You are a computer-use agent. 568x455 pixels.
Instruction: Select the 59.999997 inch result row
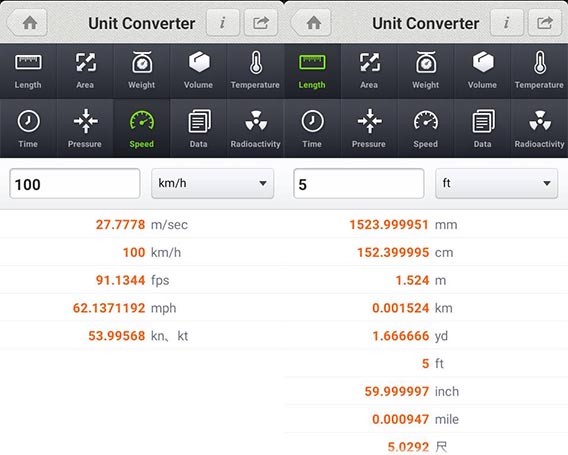point(426,391)
